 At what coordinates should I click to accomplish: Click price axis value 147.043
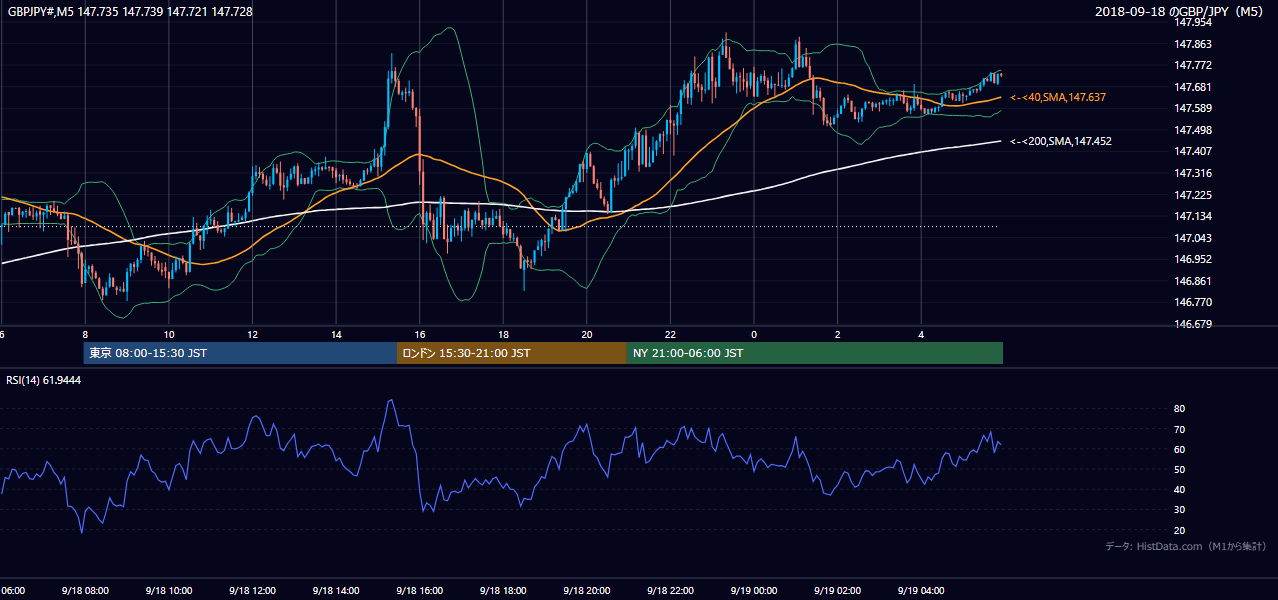[1193, 238]
